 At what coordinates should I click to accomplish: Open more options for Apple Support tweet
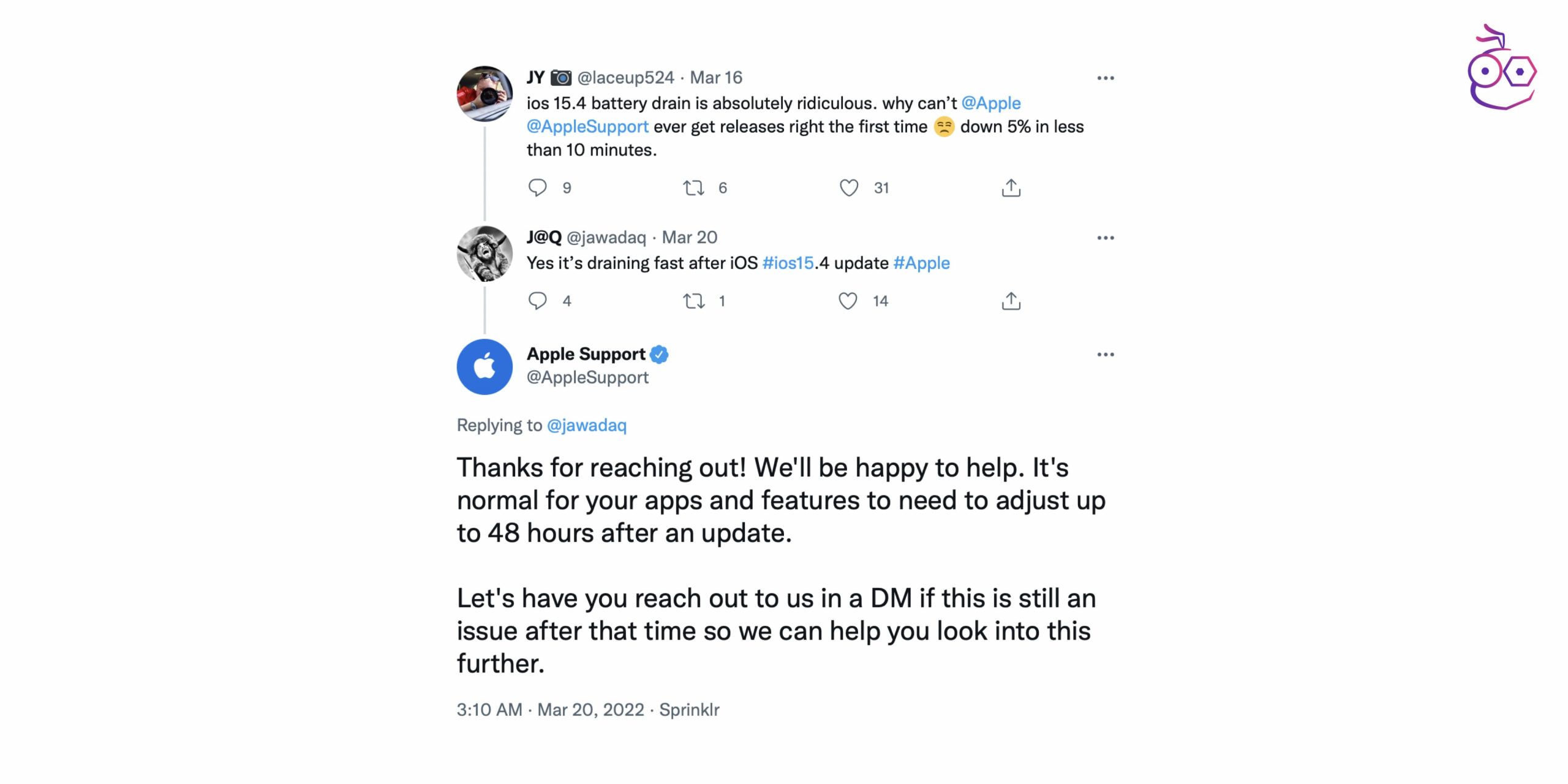click(x=1105, y=355)
